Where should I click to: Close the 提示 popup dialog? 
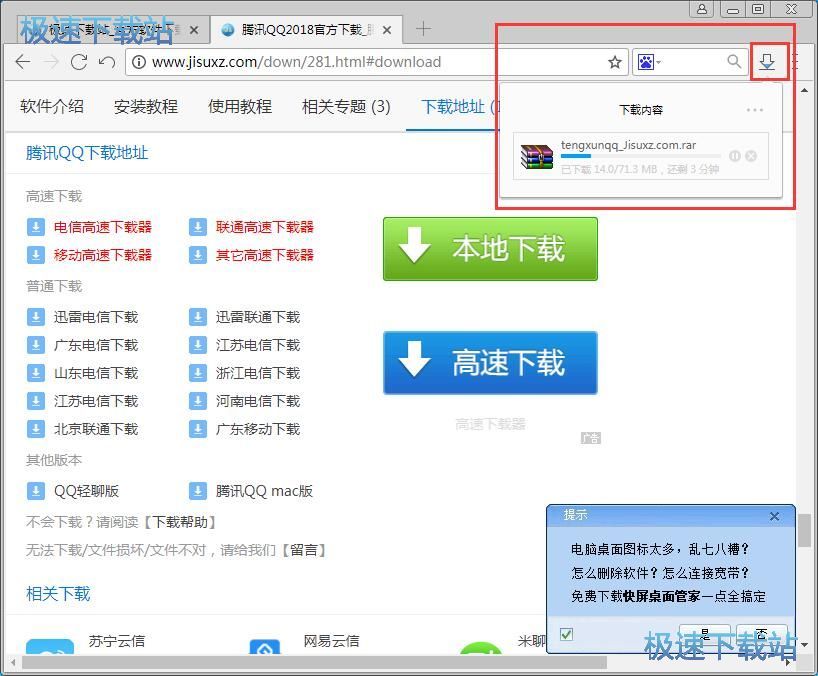pyautogui.click(x=774, y=516)
